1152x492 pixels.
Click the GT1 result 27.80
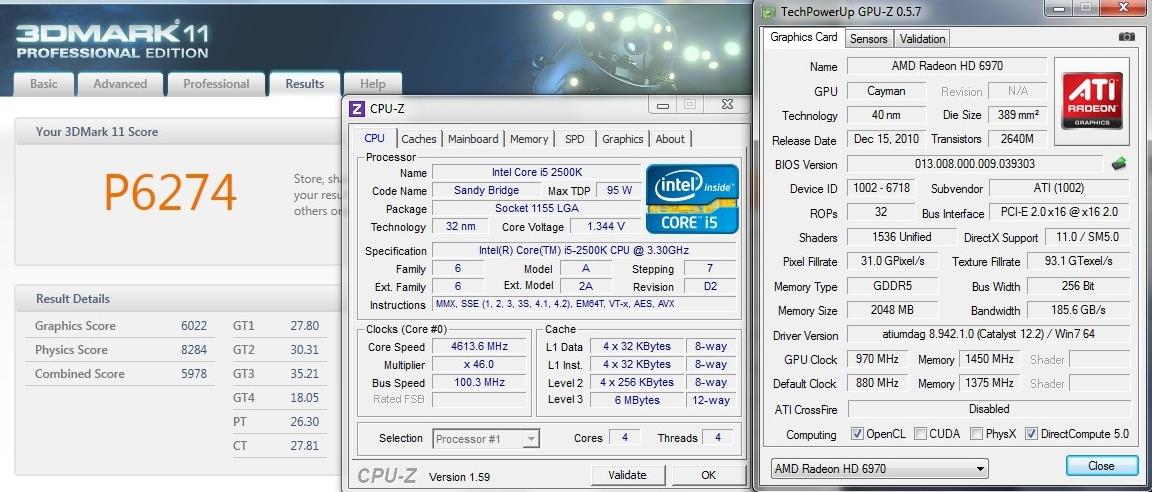(305, 326)
